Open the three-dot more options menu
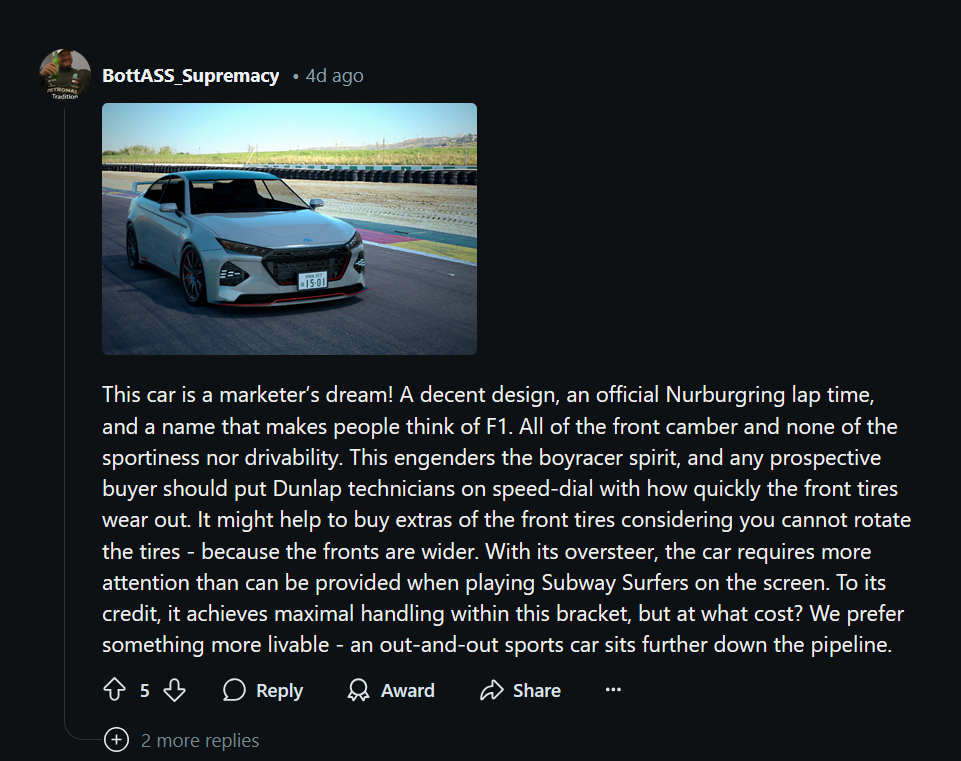This screenshot has width=961, height=761. pos(613,689)
